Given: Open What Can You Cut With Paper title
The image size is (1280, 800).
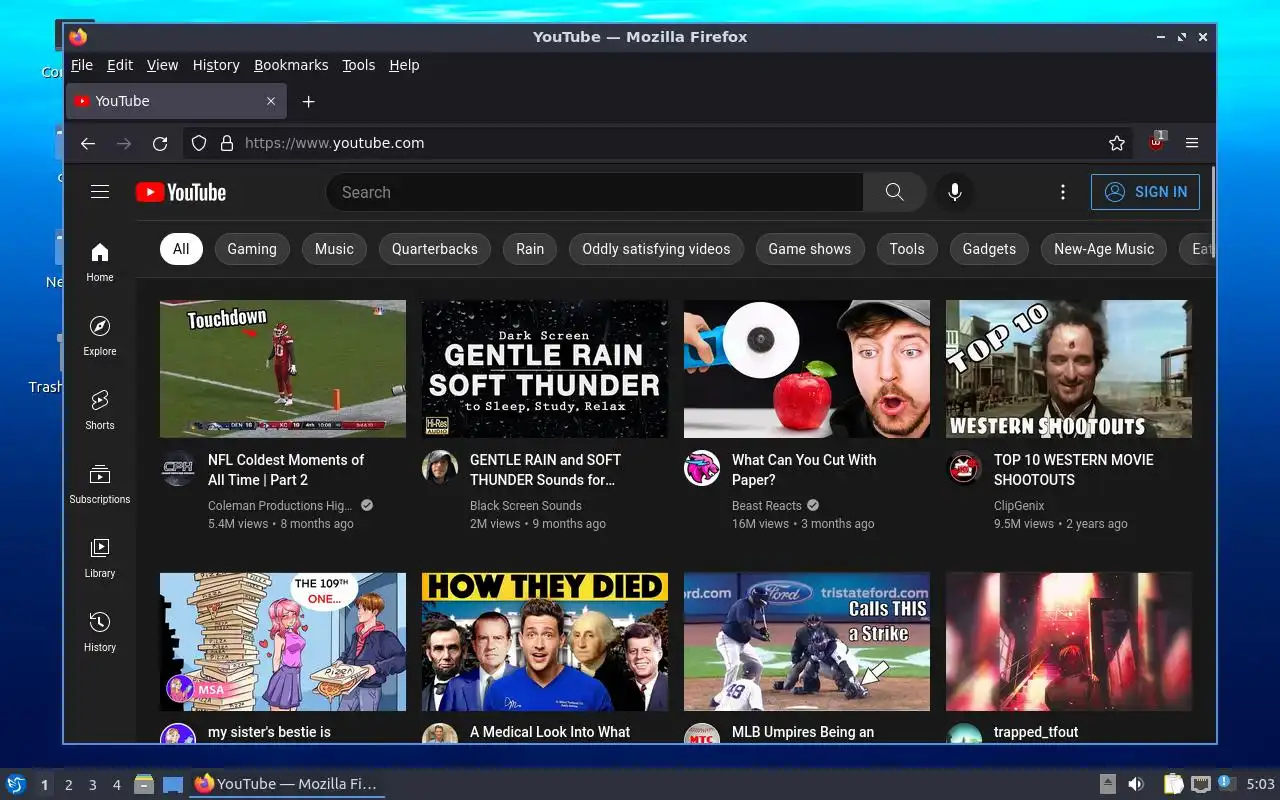Looking at the screenshot, I should (804, 470).
